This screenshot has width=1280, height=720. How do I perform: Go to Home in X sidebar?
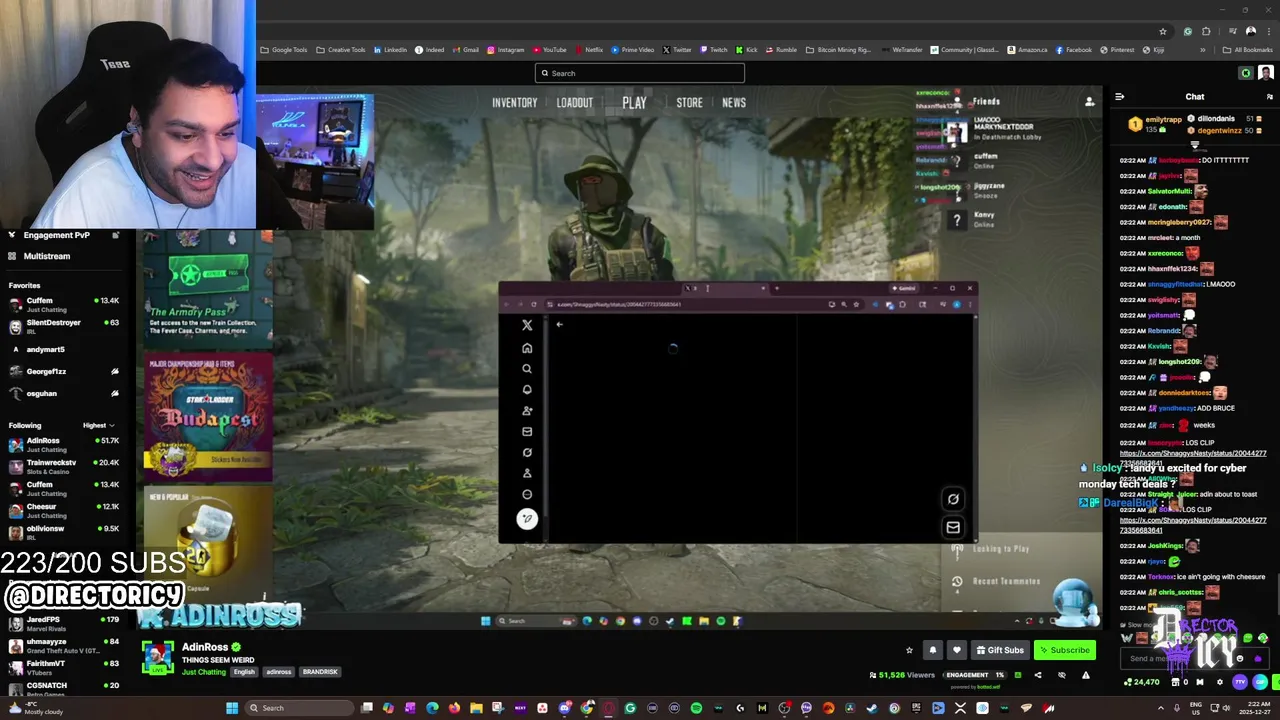527,348
